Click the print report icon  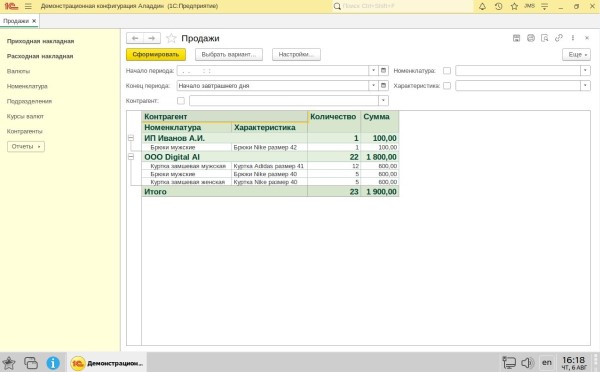point(530,38)
